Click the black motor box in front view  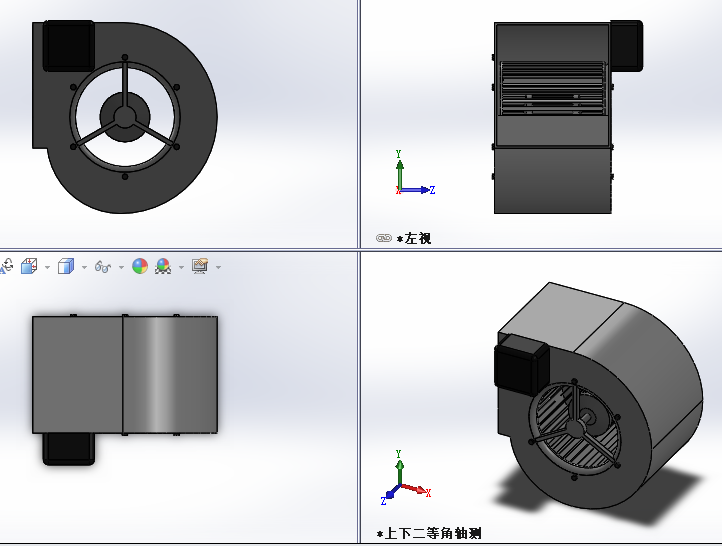coord(69,46)
